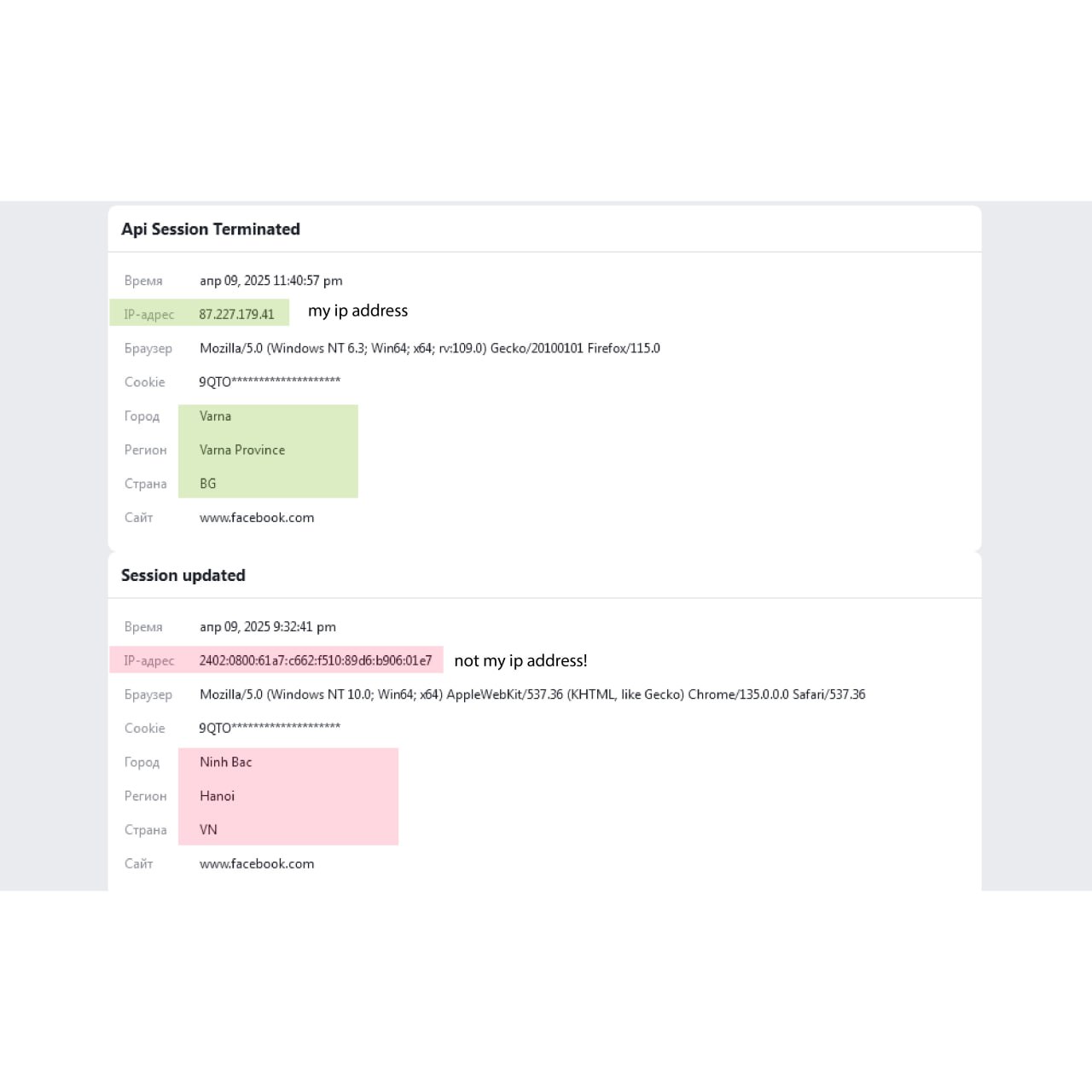
Task: Click the "my ip address" annotation
Action: (x=357, y=311)
